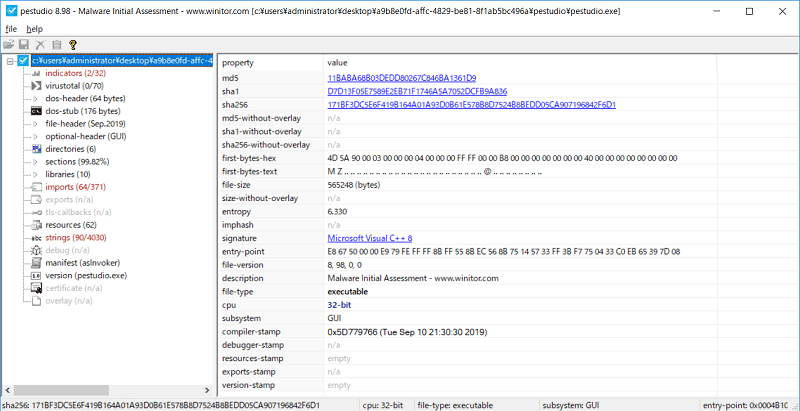
Task: Toggle the root file checkbox in tree
Action: point(23,61)
